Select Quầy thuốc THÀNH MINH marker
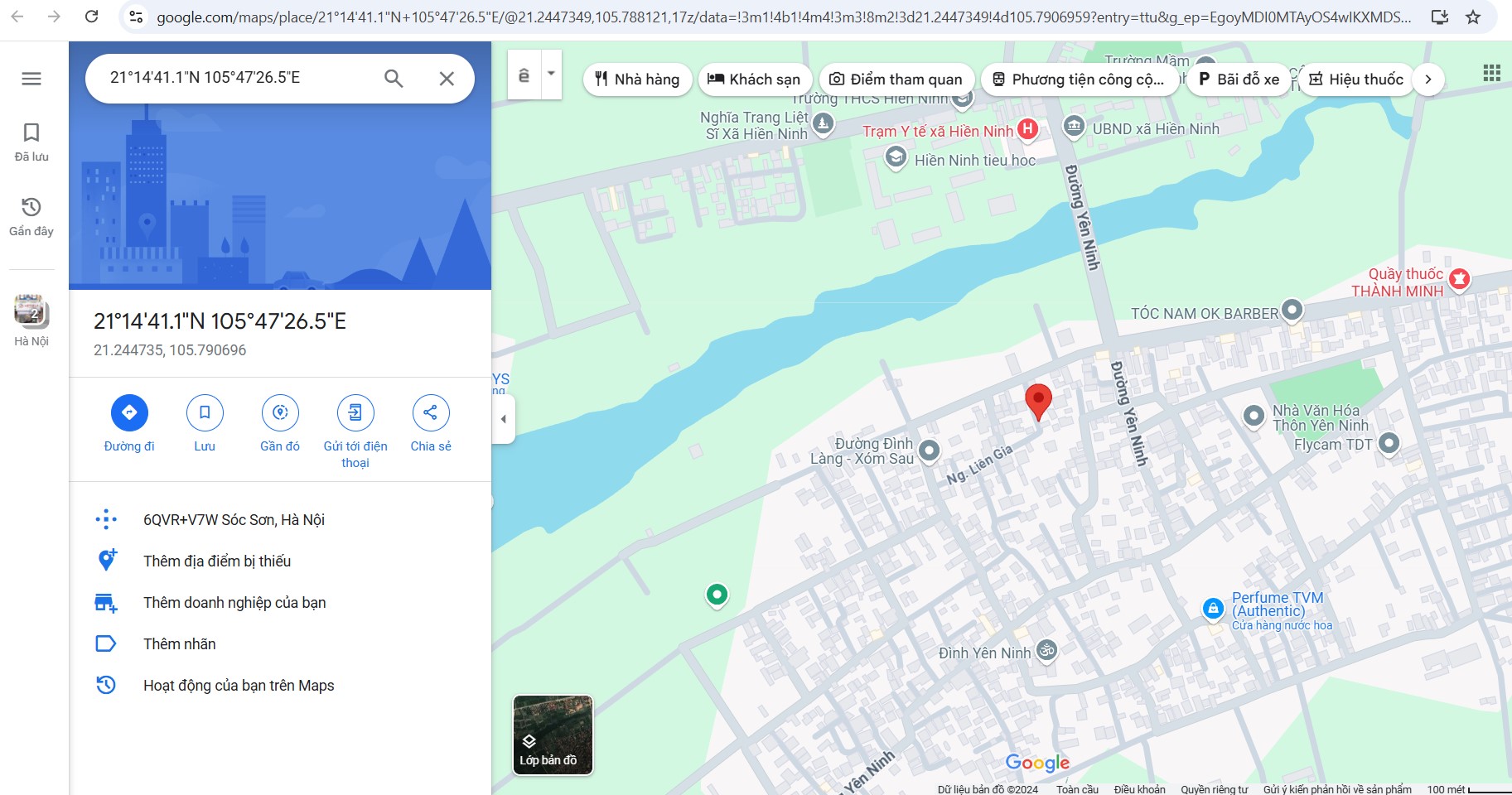1512x795 pixels. coord(1460,279)
